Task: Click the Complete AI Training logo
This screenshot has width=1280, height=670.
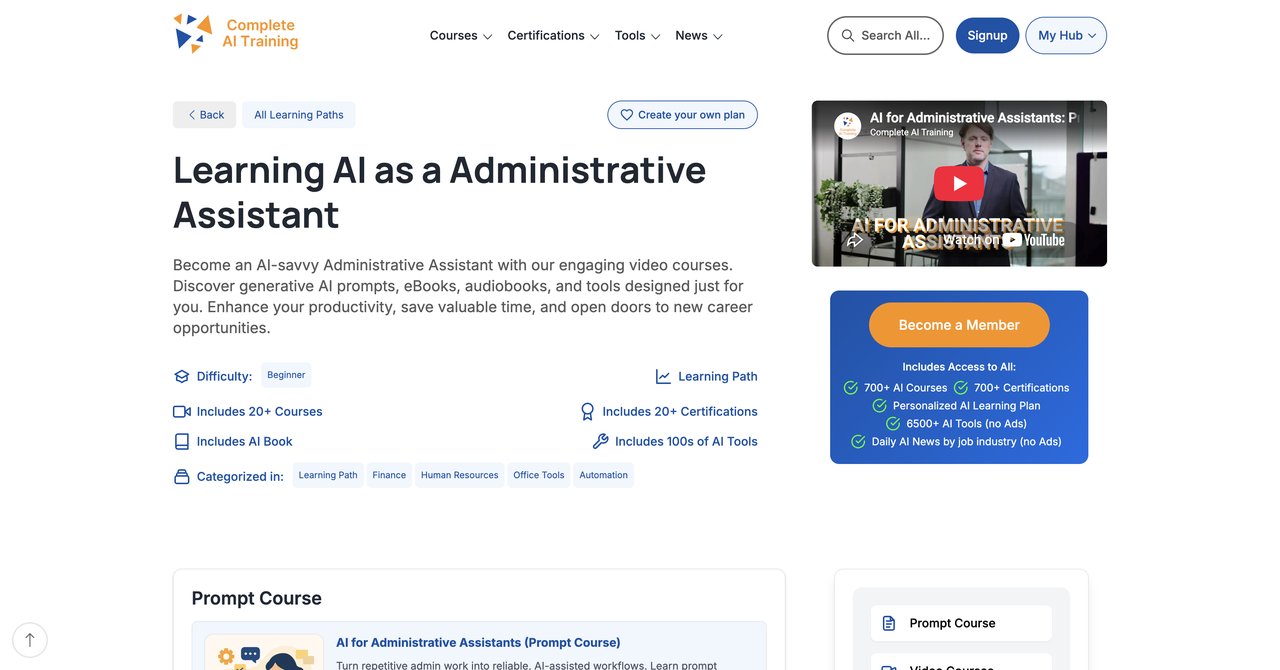Action: (236, 33)
